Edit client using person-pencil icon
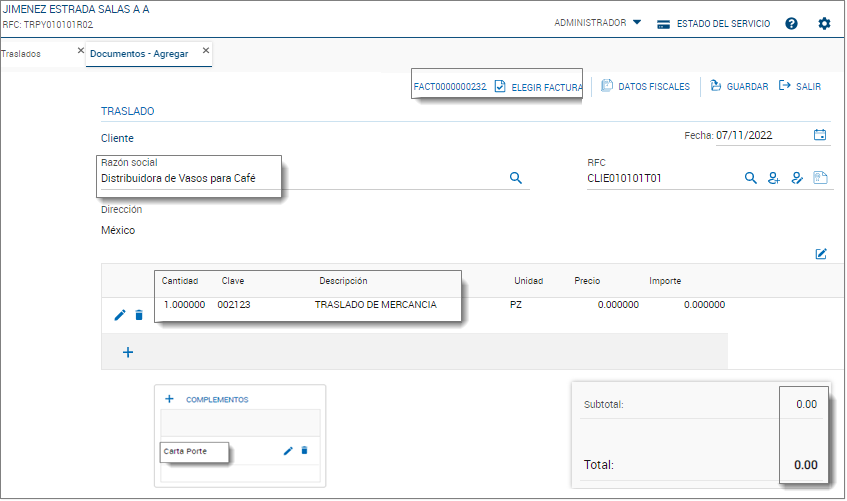 click(x=797, y=178)
